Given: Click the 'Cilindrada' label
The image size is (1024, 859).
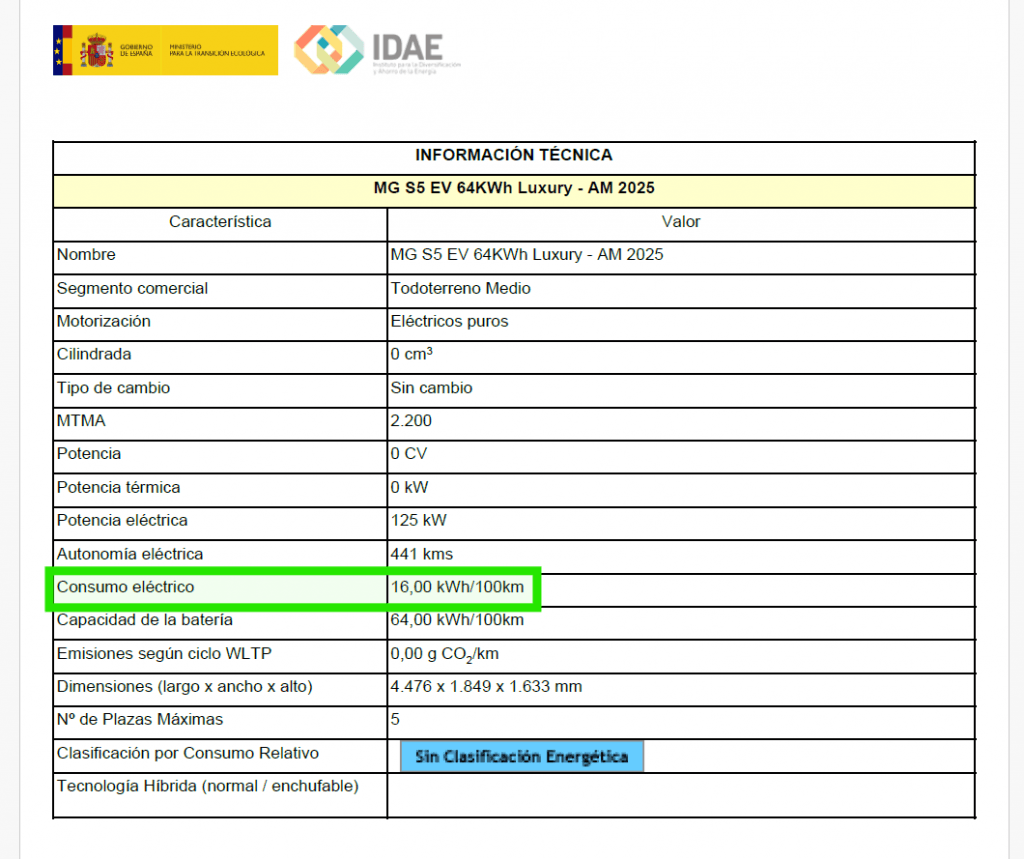Looking at the screenshot, I should [94, 354].
